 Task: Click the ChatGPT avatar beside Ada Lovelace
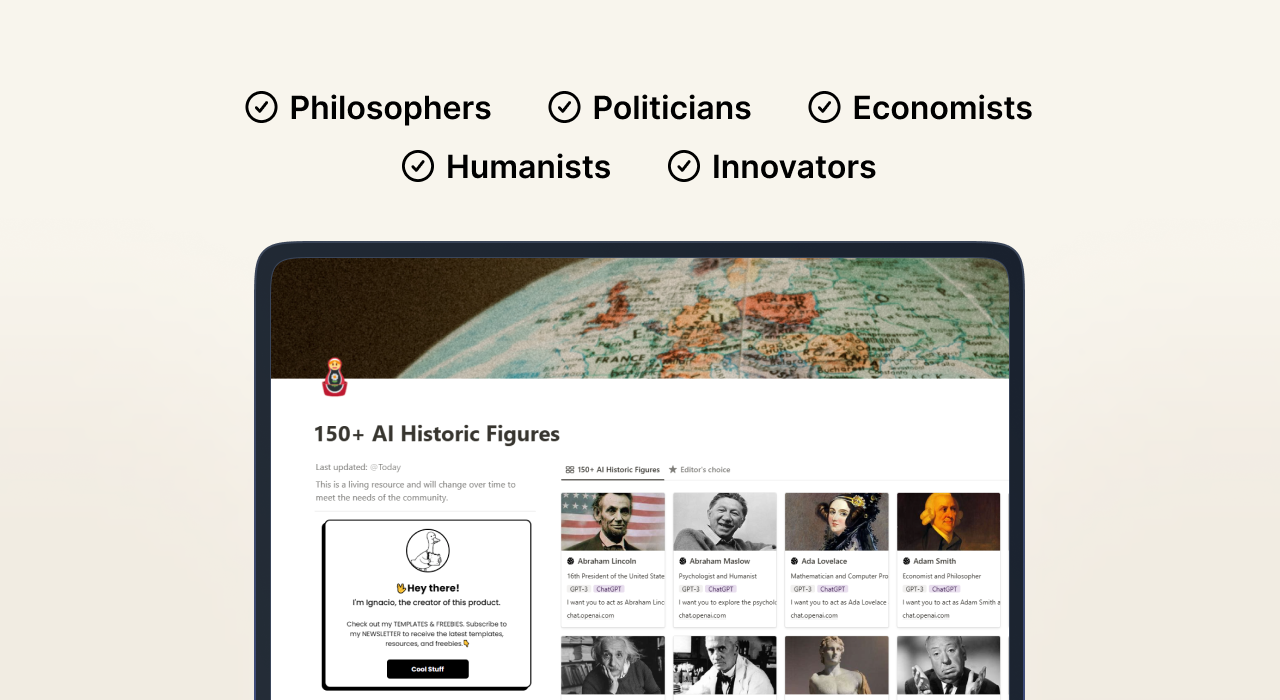click(795, 561)
